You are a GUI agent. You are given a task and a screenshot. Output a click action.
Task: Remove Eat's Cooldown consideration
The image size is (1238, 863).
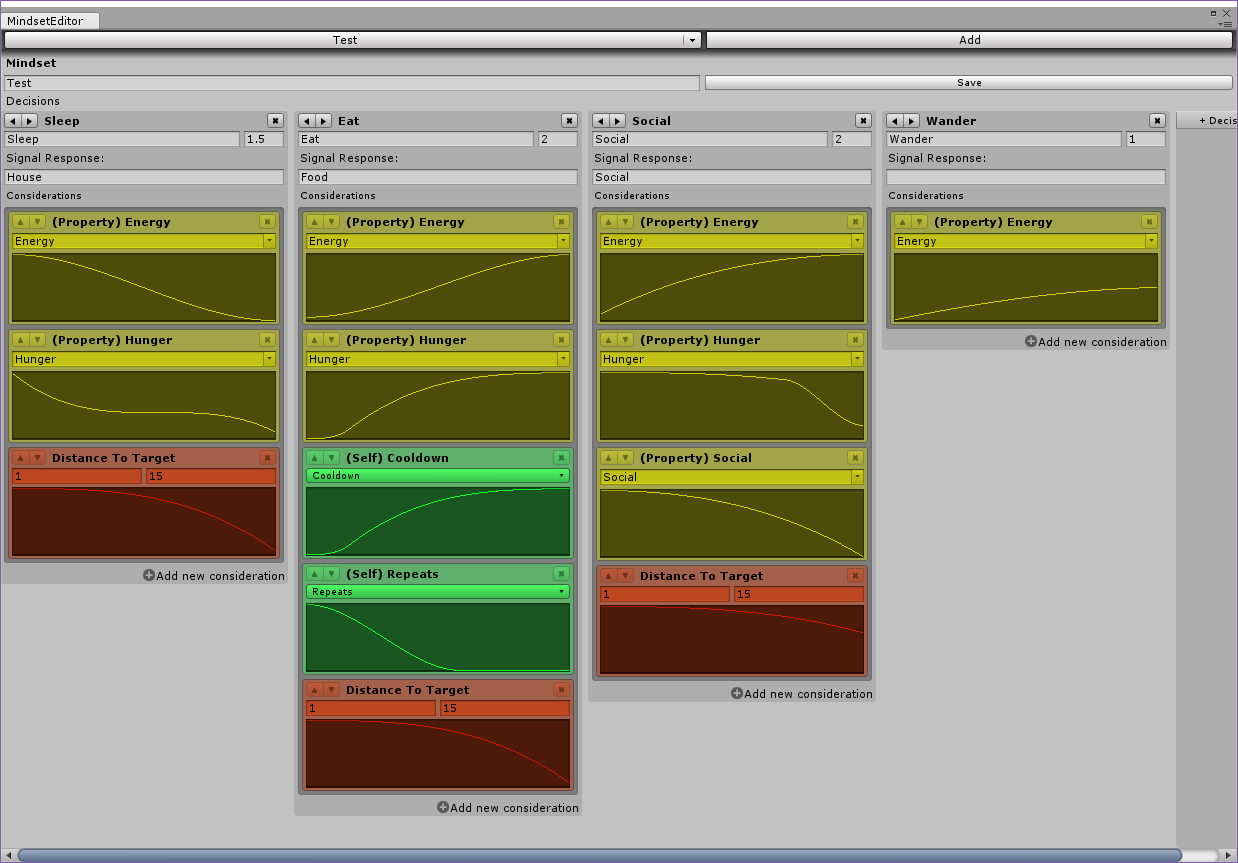point(561,458)
